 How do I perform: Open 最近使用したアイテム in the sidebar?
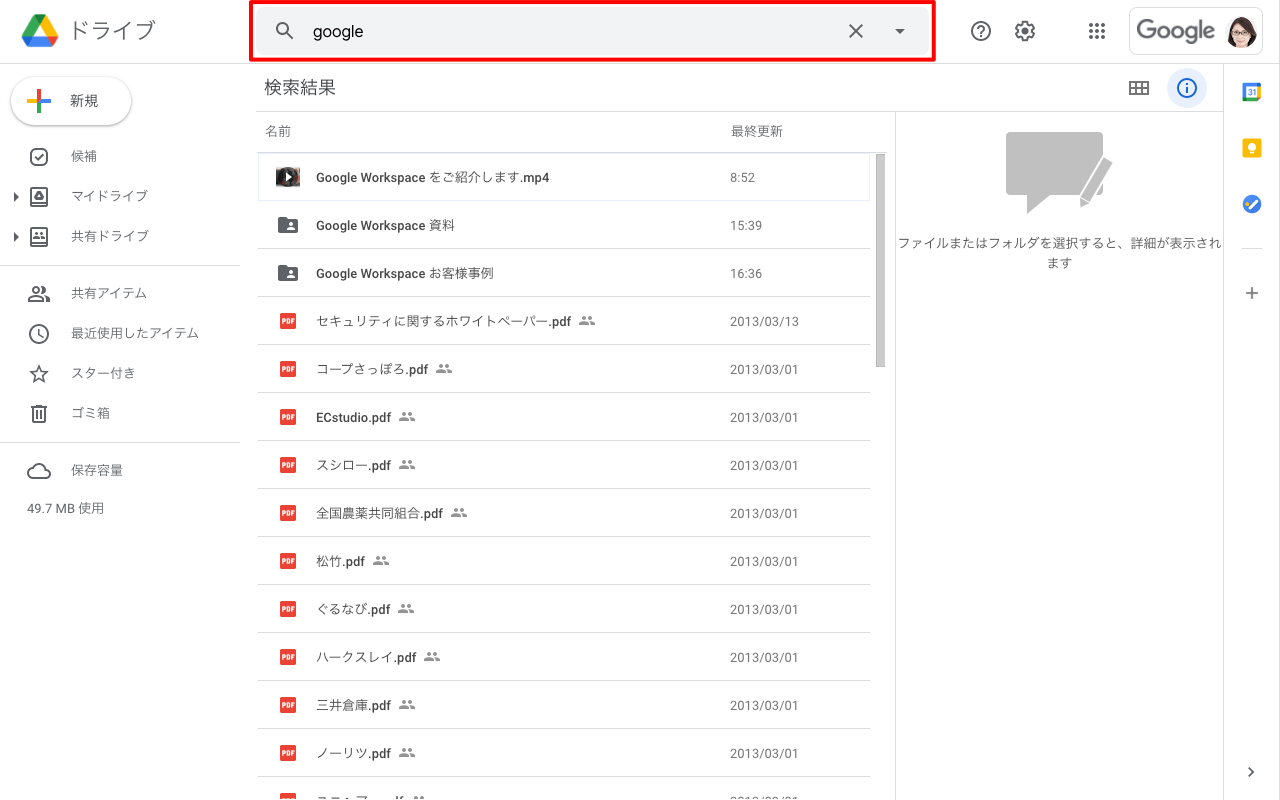tap(135, 333)
